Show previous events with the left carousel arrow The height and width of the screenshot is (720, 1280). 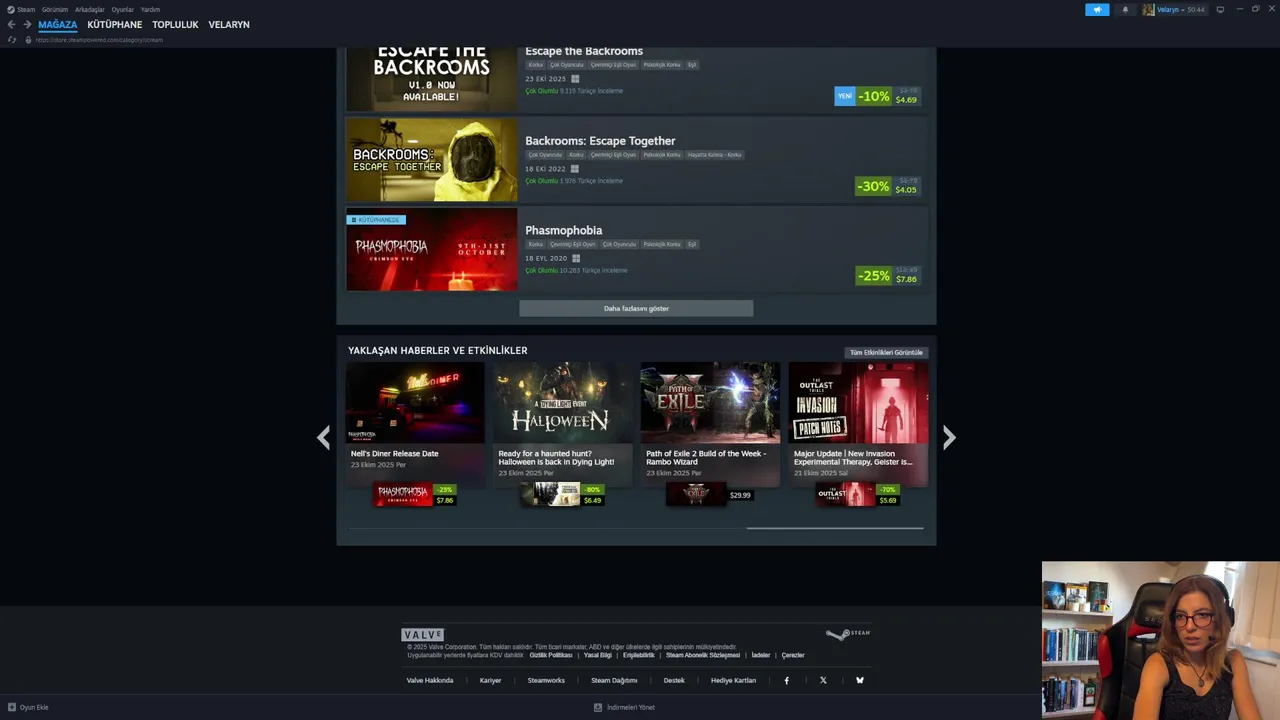[x=323, y=437]
